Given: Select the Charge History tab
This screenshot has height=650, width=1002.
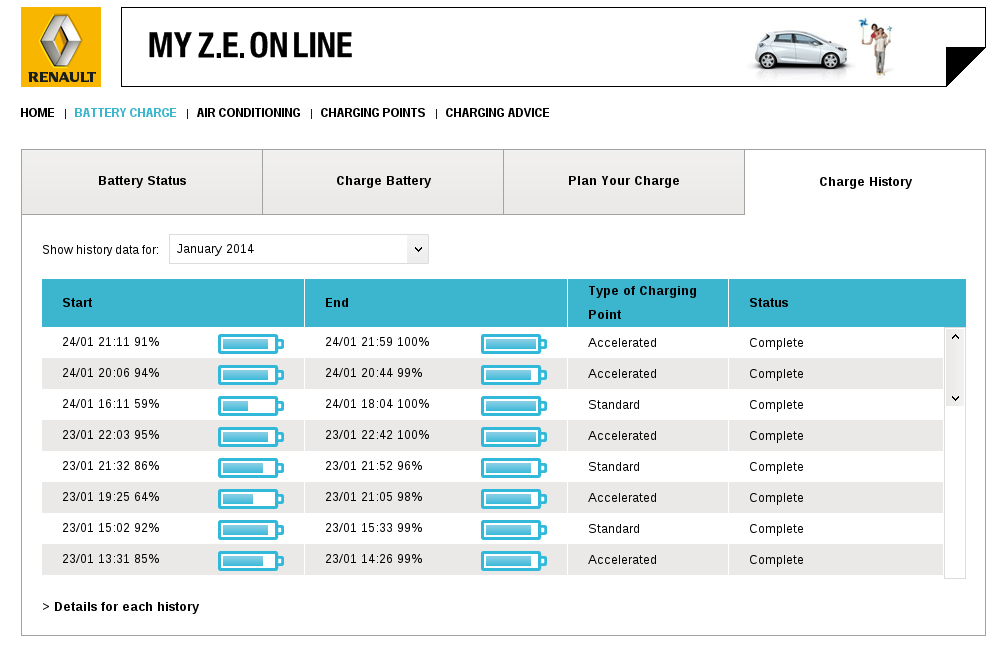Looking at the screenshot, I should coord(865,182).
